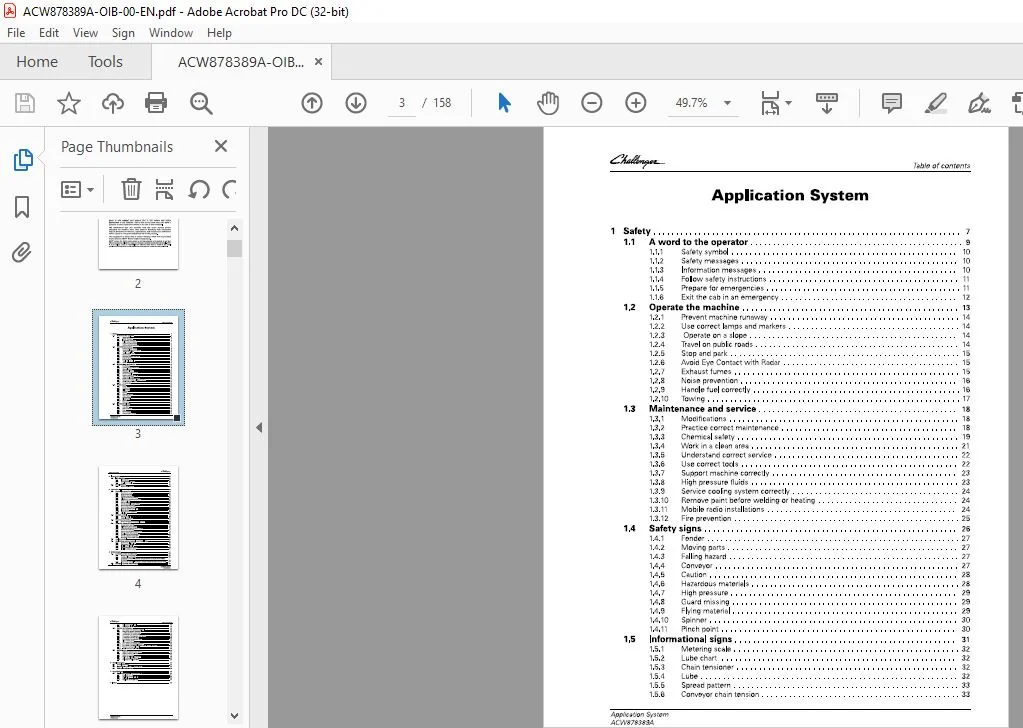
Task: Click 'Maintenance and service' contents entry
Action: (x=702, y=409)
